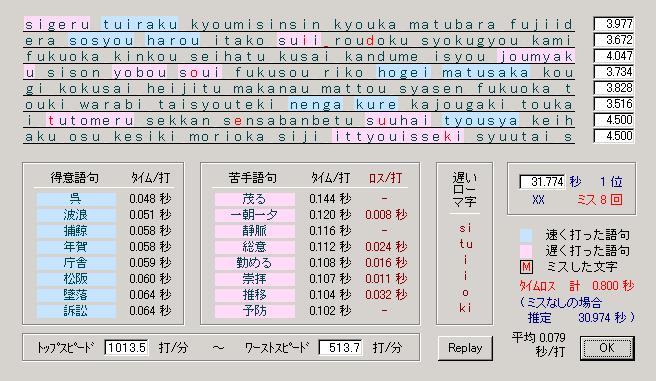Click the pink highlighted word ittyouisseki
Image resolution: width=656 pixels, height=381 pixels.
[398, 136]
